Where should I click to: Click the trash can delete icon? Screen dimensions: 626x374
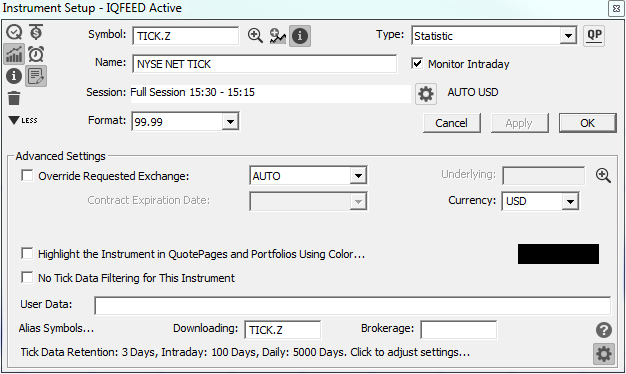point(14,98)
